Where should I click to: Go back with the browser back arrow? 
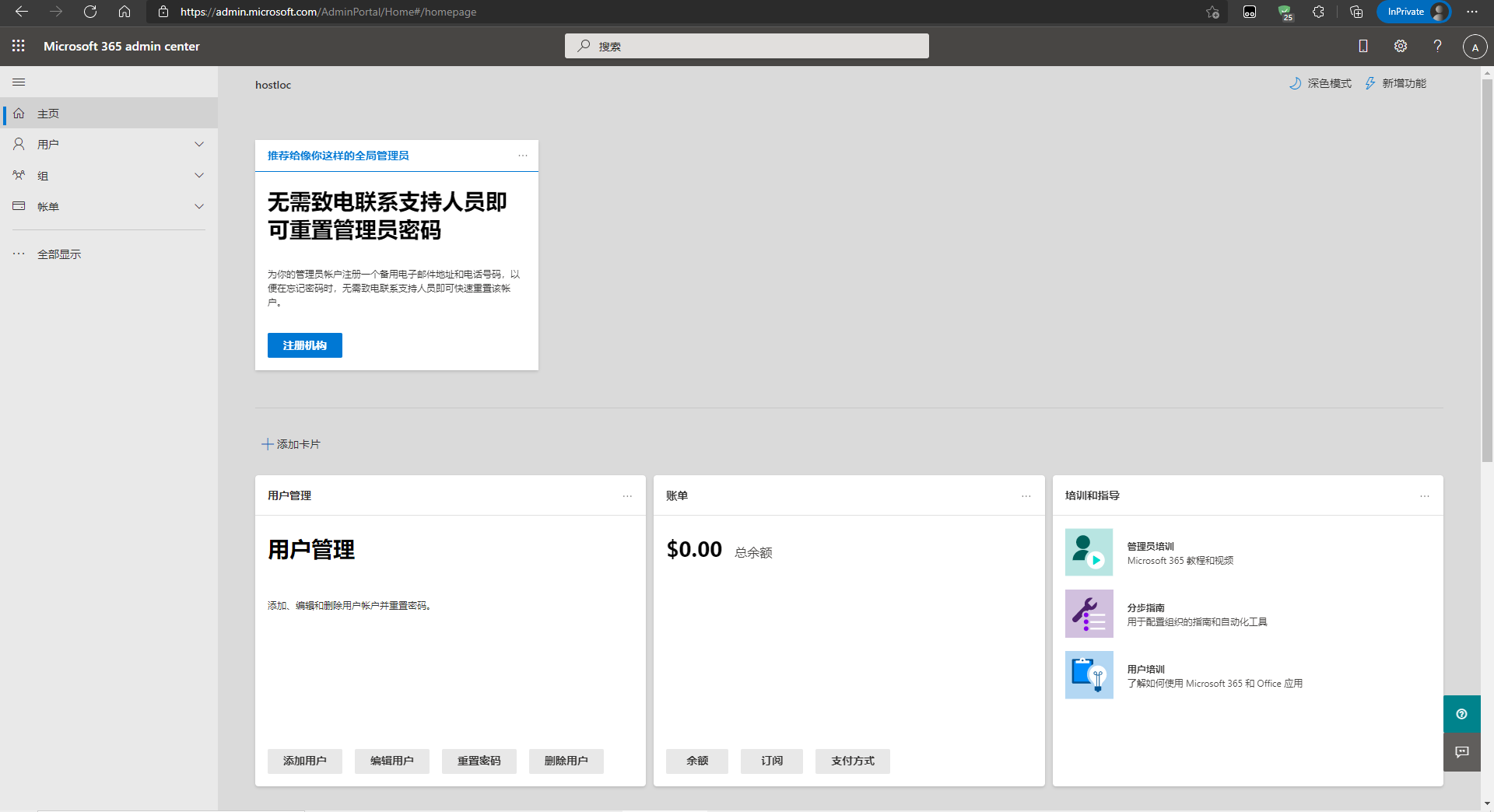(22, 12)
